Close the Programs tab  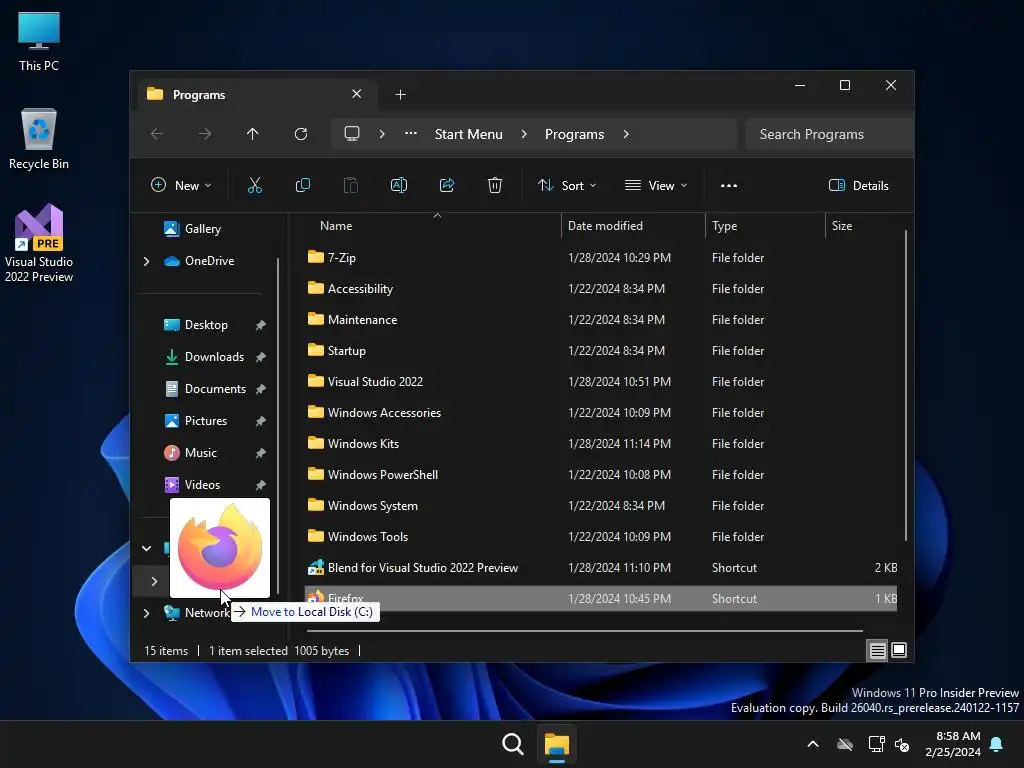point(357,94)
